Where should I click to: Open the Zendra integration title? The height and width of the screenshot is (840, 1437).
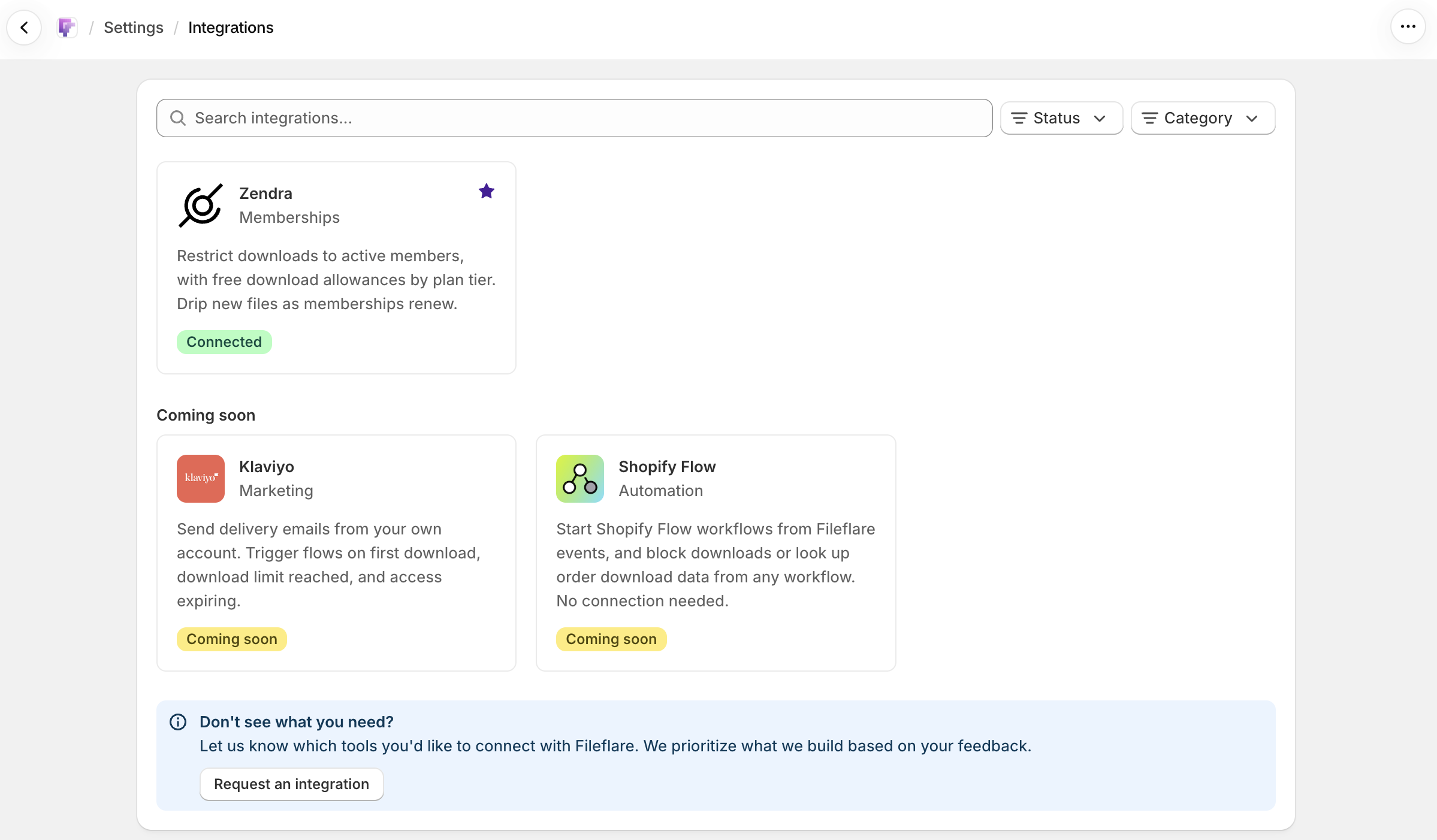266,194
